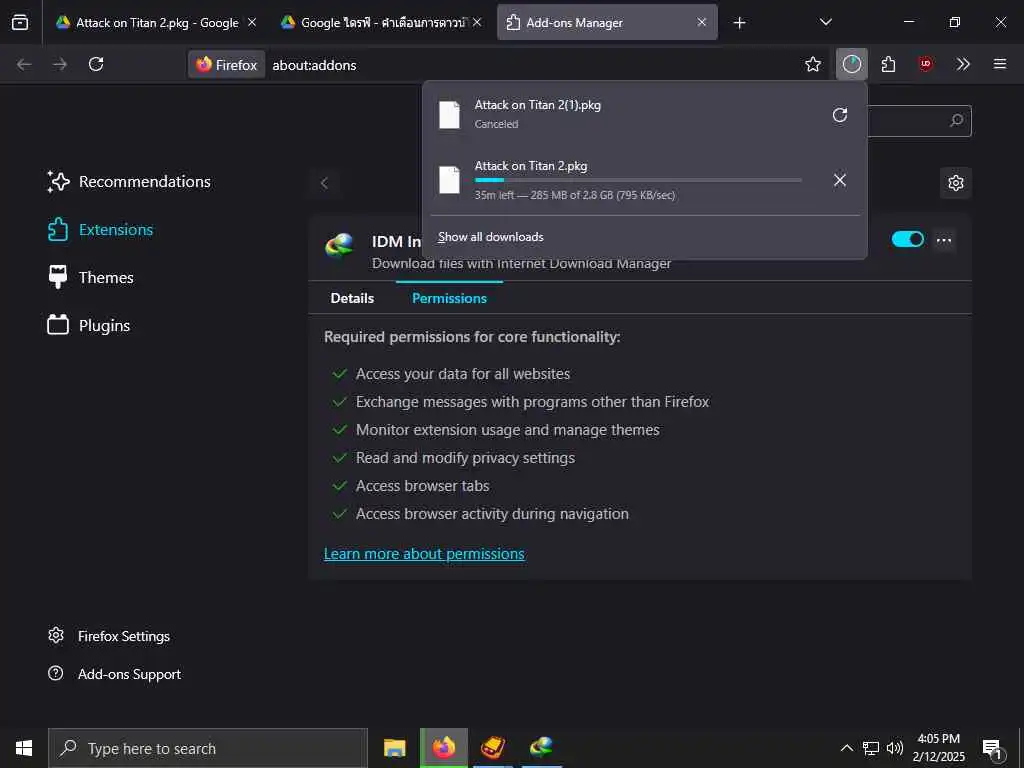Viewport: 1024px width, 768px height.
Task: Open the uBlock Origin toolbar icon
Action: coord(925,64)
